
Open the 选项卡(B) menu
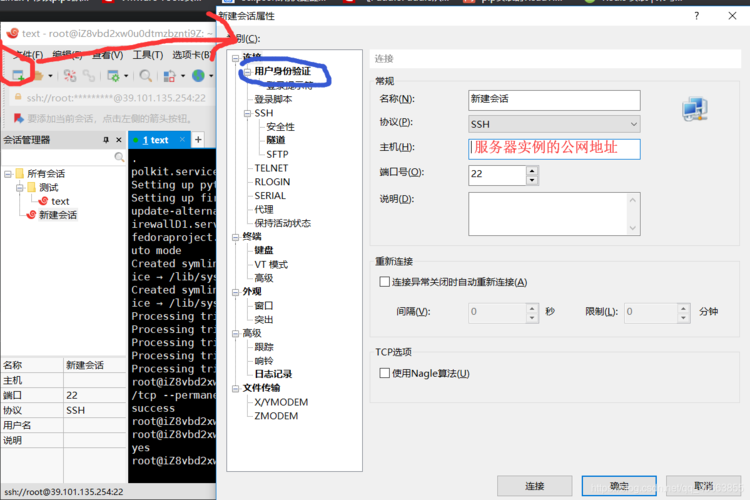click(191, 55)
